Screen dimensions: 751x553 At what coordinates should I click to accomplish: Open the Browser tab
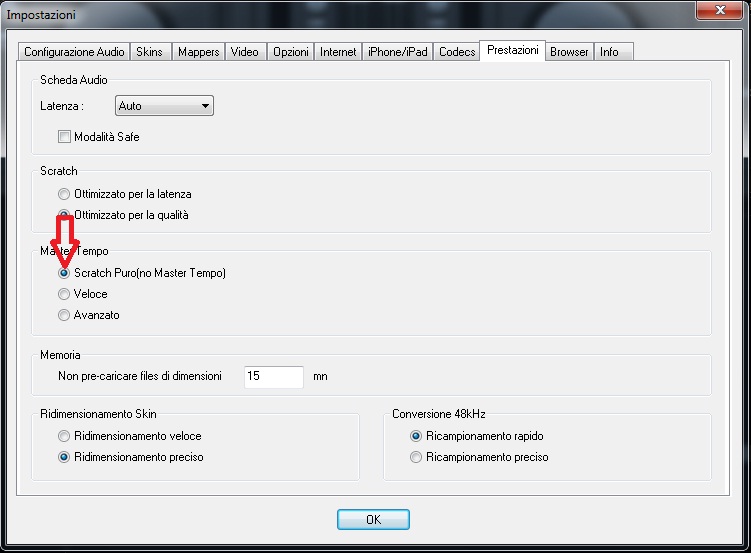click(x=569, y=52)
